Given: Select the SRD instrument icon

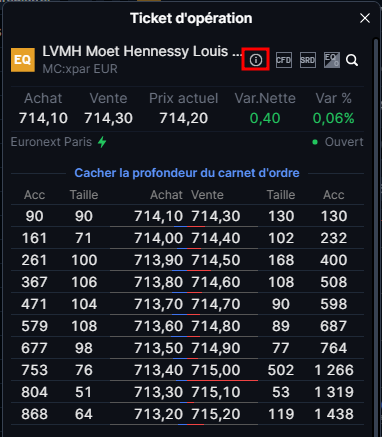Looking at the screenshot, I should coord(308,60).
